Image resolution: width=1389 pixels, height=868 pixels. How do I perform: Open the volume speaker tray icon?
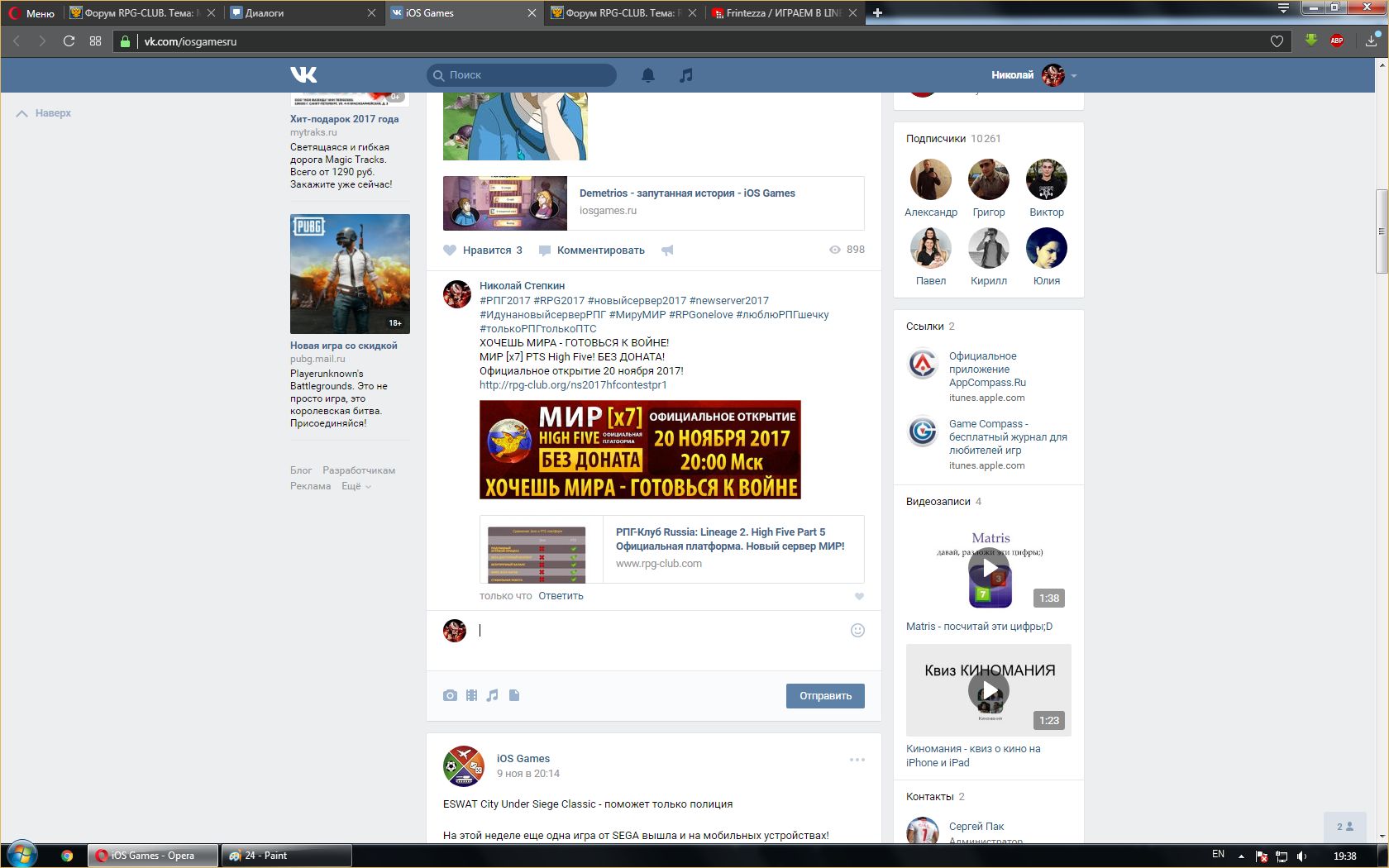1302,856
